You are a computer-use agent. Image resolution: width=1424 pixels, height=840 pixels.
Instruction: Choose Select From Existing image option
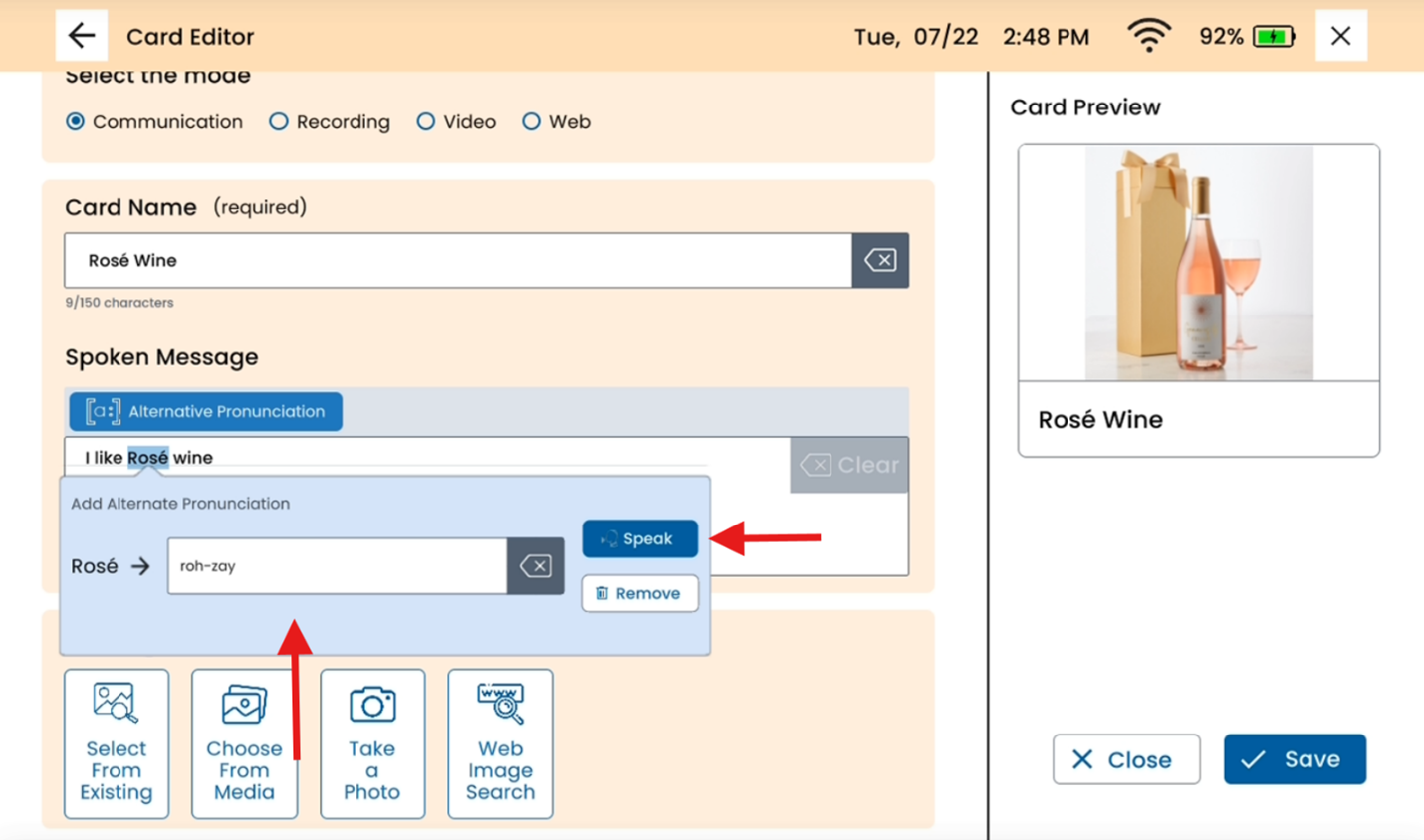coord(117,743)
